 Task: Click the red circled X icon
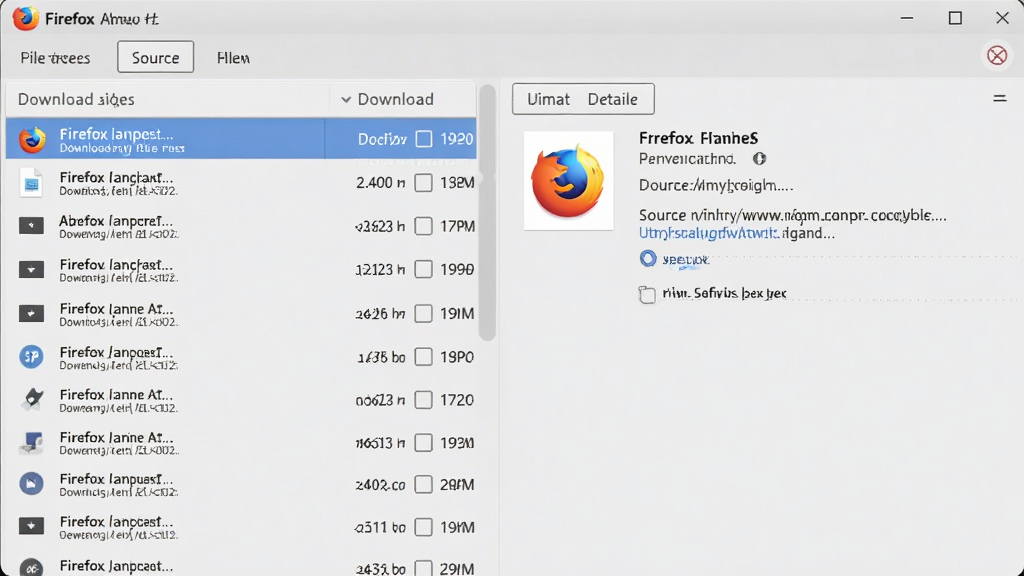[x=997, y=56]
